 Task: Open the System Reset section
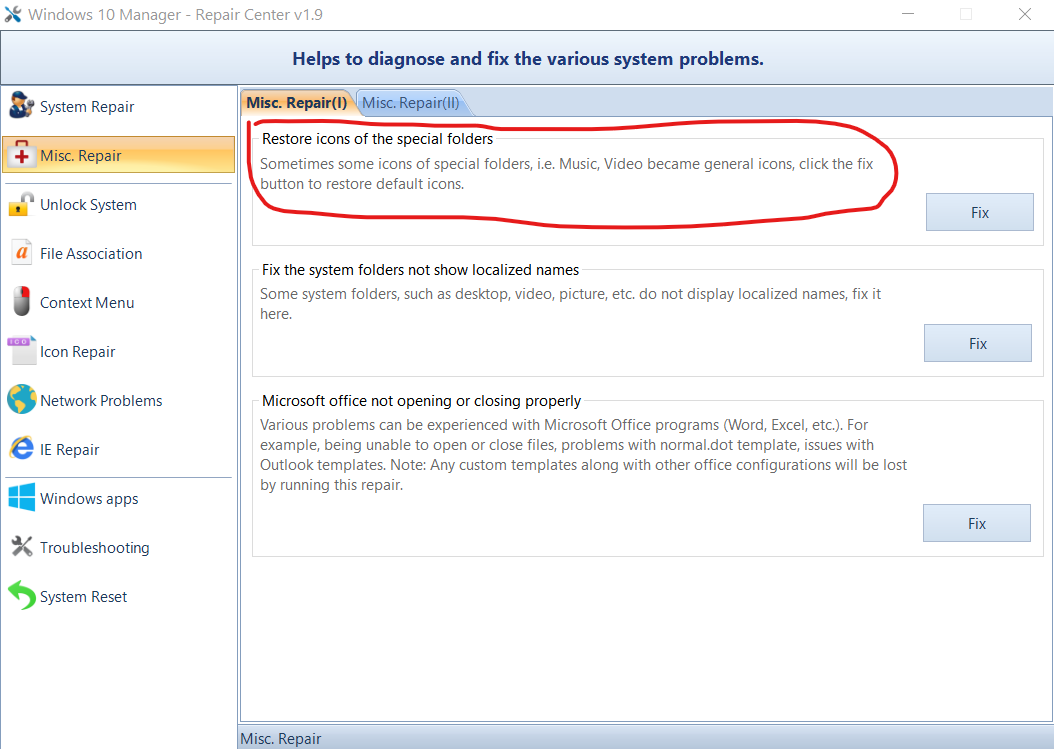118,596
